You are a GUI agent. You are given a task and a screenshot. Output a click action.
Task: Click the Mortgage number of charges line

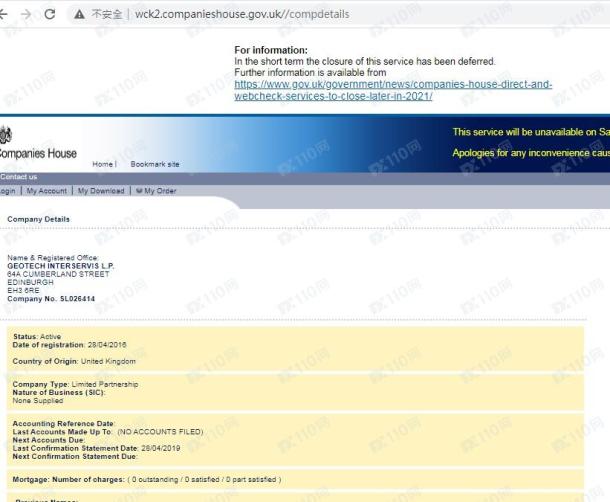pos(147,479)
